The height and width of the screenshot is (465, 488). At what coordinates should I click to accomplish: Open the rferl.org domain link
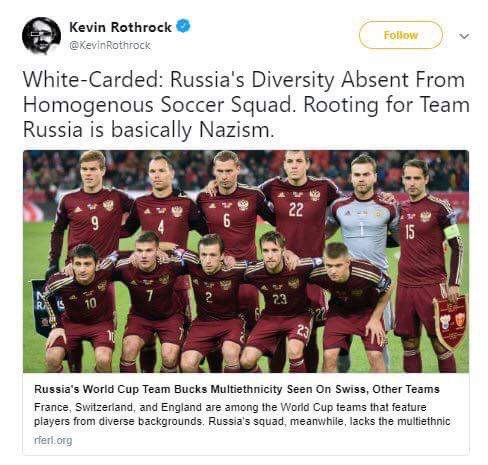pyautogui.click(x=53, y=440)
